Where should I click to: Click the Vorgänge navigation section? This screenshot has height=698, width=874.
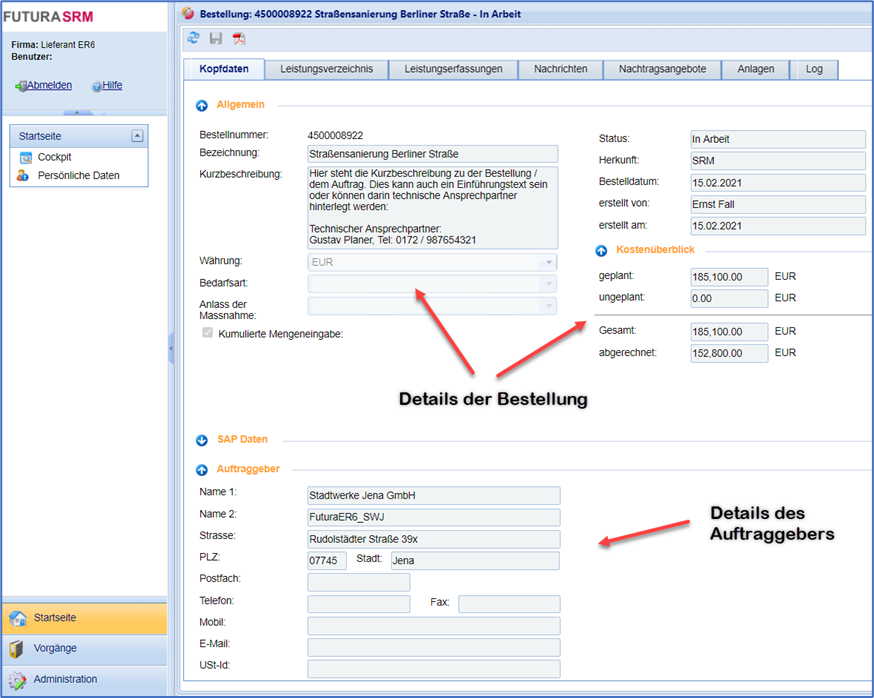coord(54,648)
